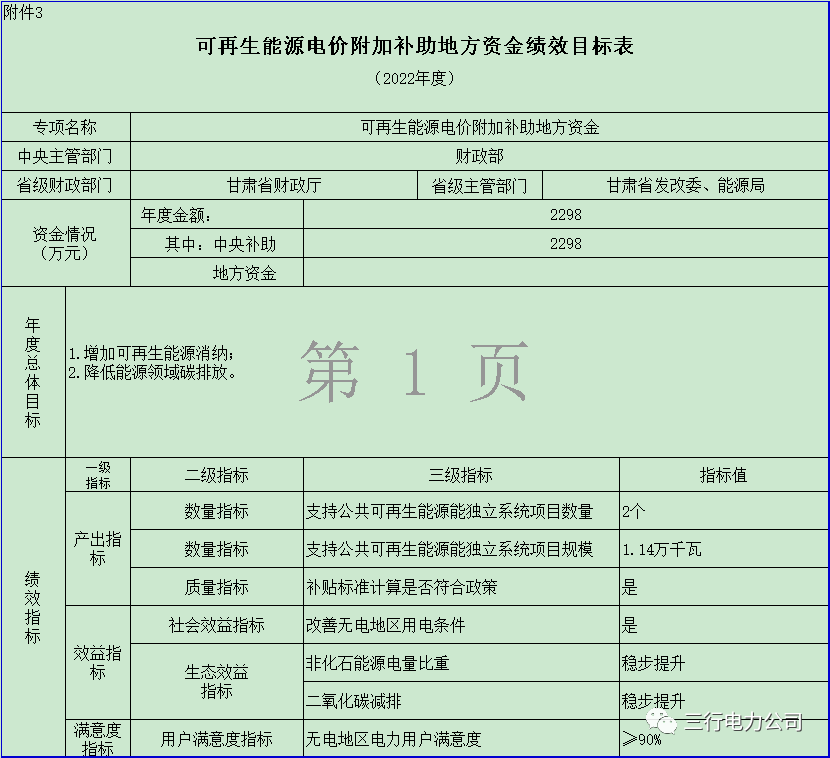
Task: Select the title cell 可再生能源电价附加补助地方资金绩效目标表
Action: pos(414,46)
